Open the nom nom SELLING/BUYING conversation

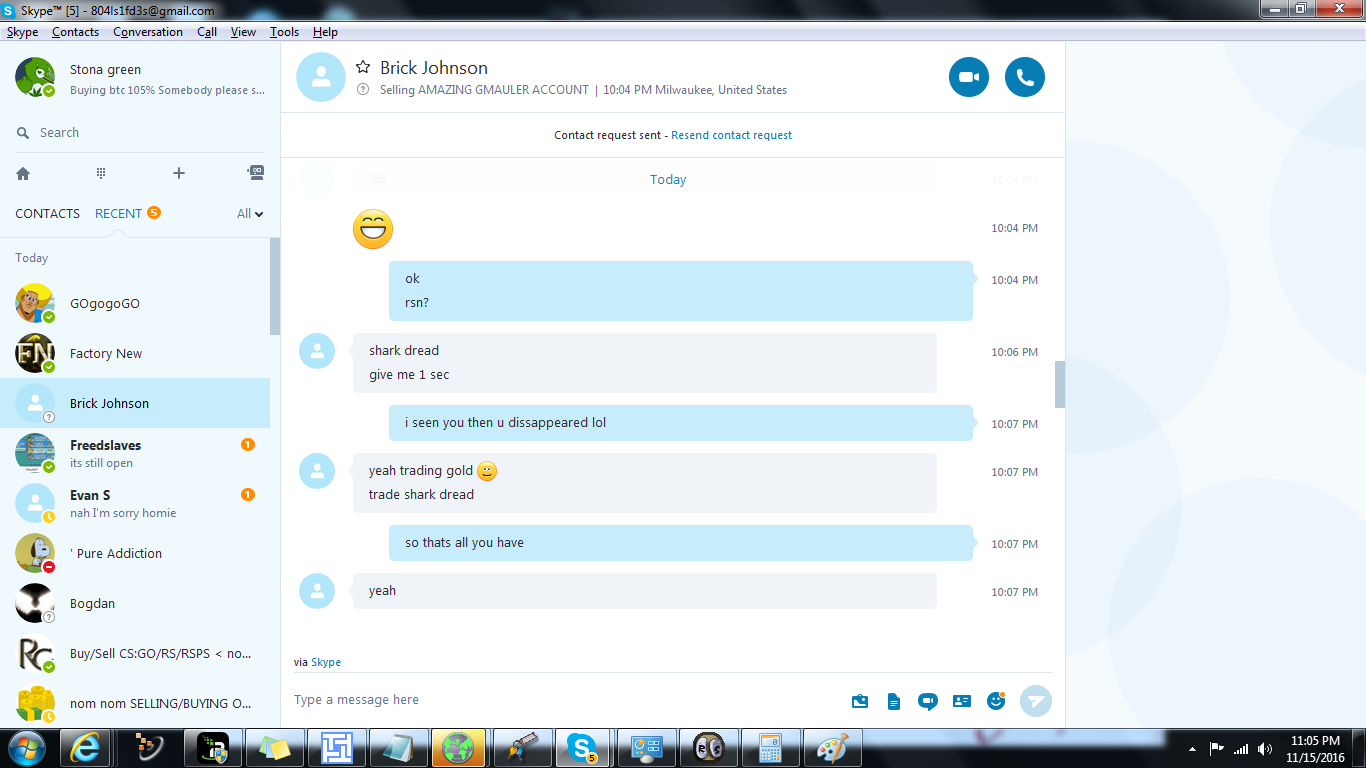[x=135, y=703]
